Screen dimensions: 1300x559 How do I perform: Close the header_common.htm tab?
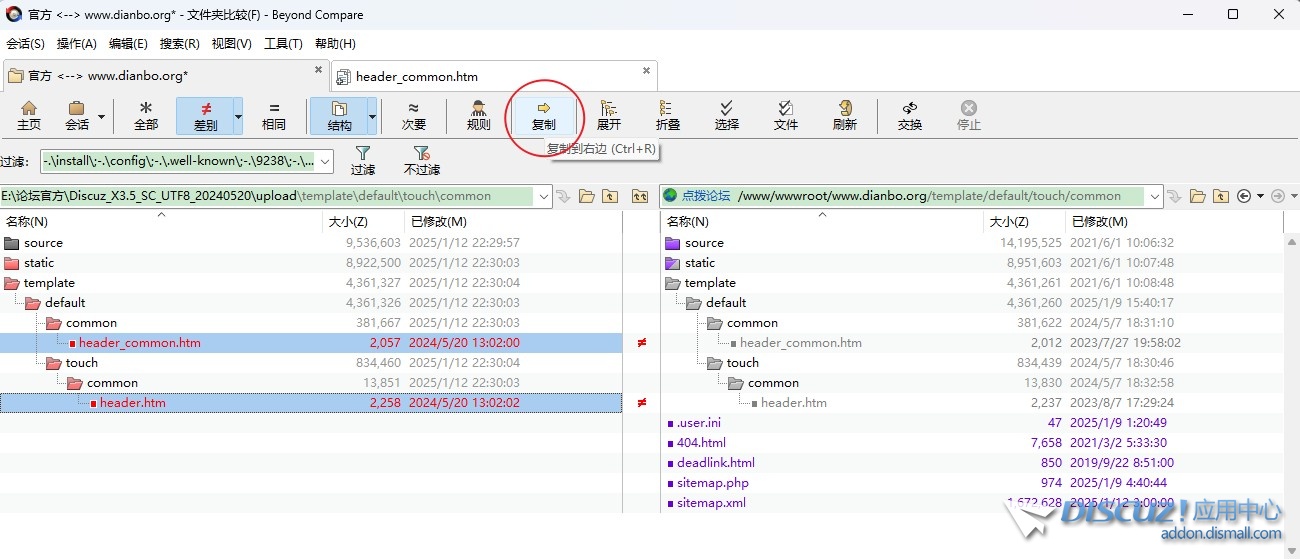pos(646,71)
